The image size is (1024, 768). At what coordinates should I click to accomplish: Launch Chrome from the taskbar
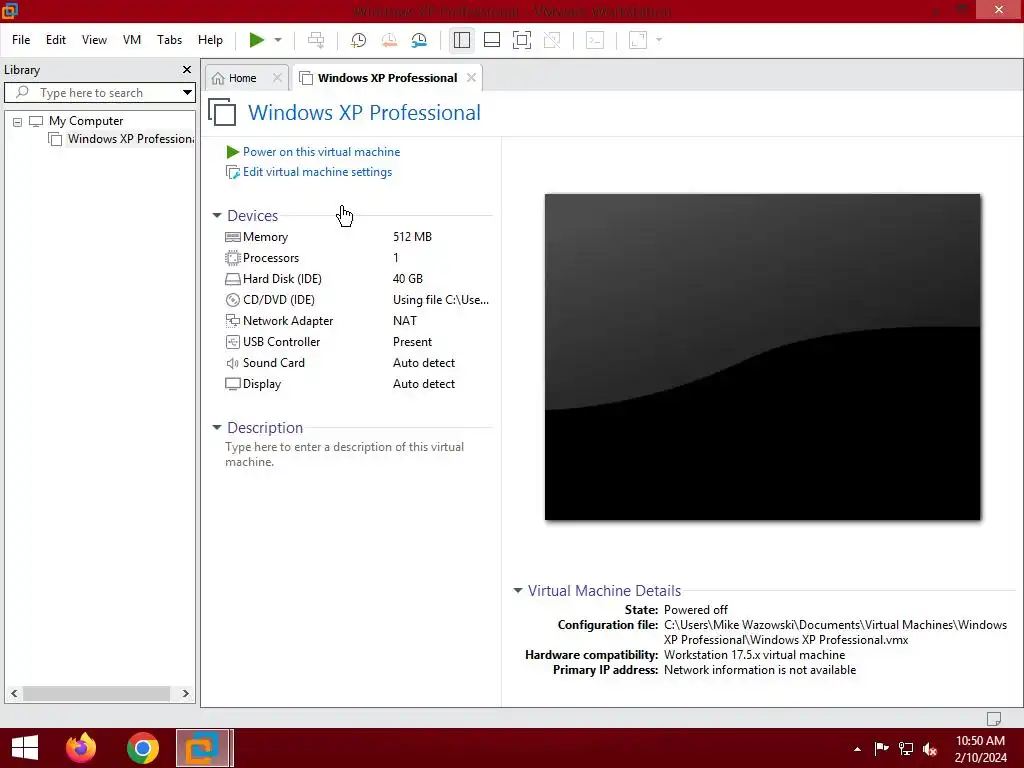point(143,748)
